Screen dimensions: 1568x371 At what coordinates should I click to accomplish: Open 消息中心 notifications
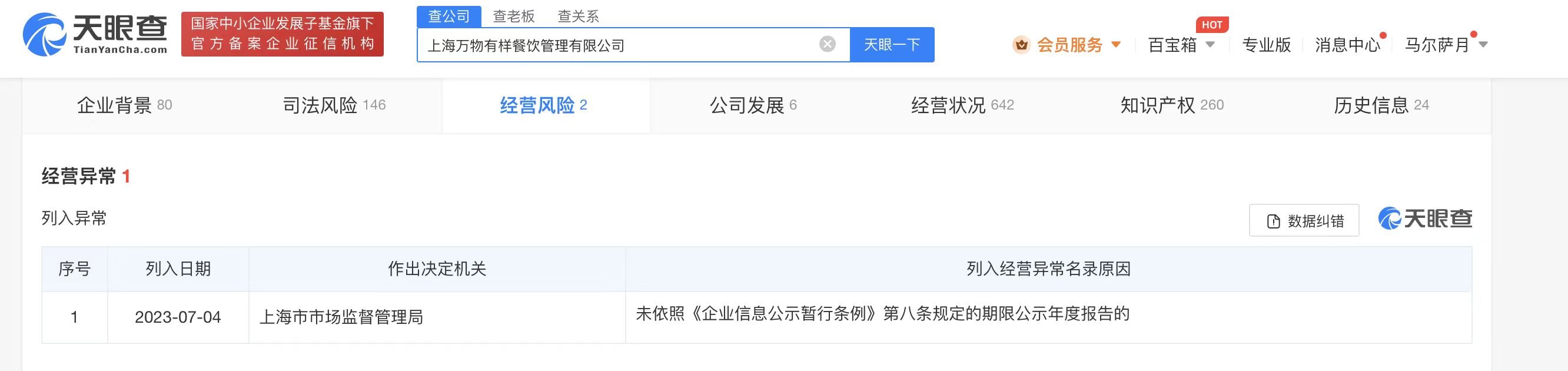click(1348, 45)
